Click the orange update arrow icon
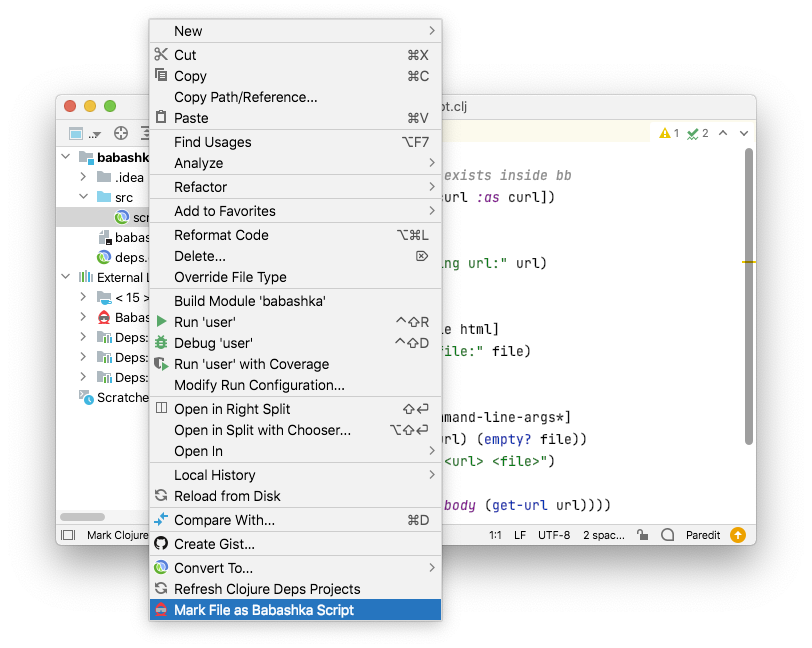The image size is (812, 648). click(x=737, y=535)
